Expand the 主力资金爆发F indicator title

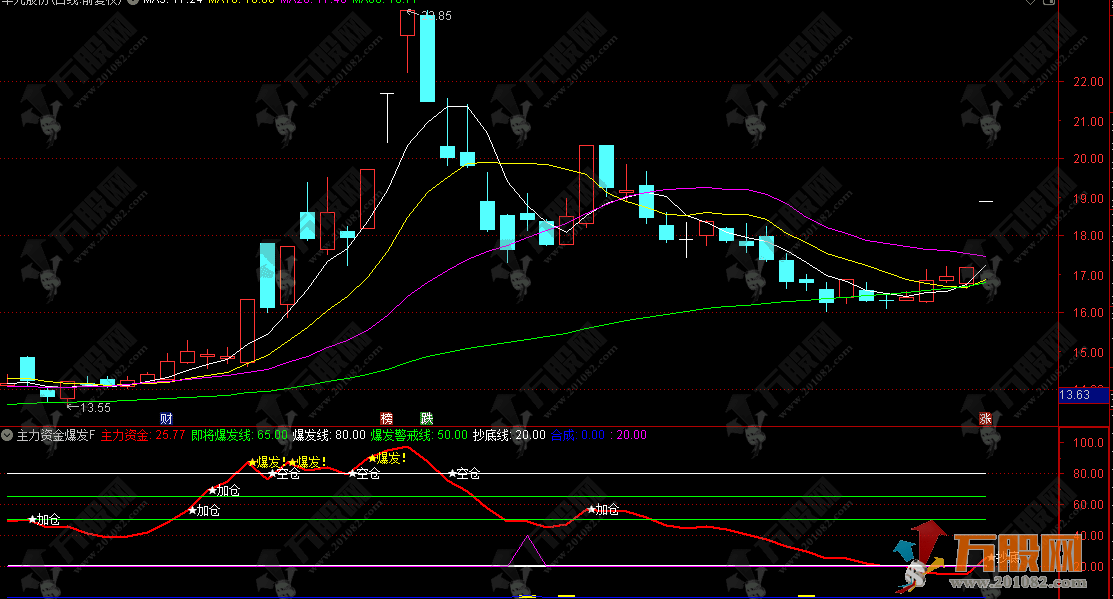[56, 435]
